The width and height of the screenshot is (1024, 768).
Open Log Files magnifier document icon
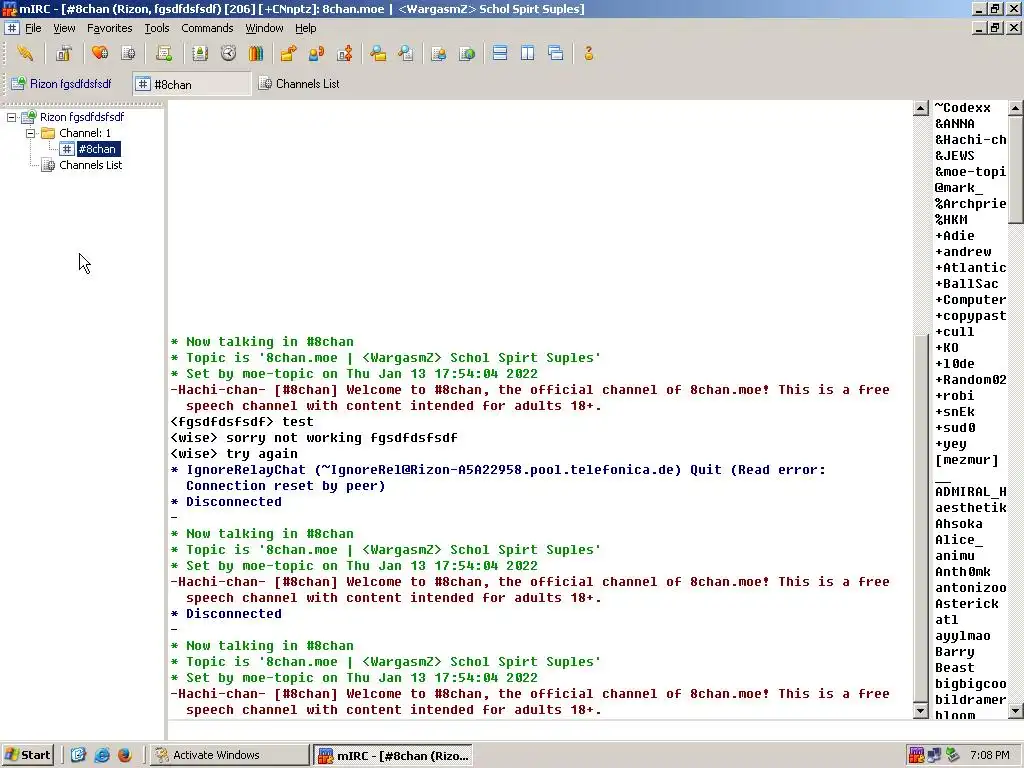(x=406, y=54)
